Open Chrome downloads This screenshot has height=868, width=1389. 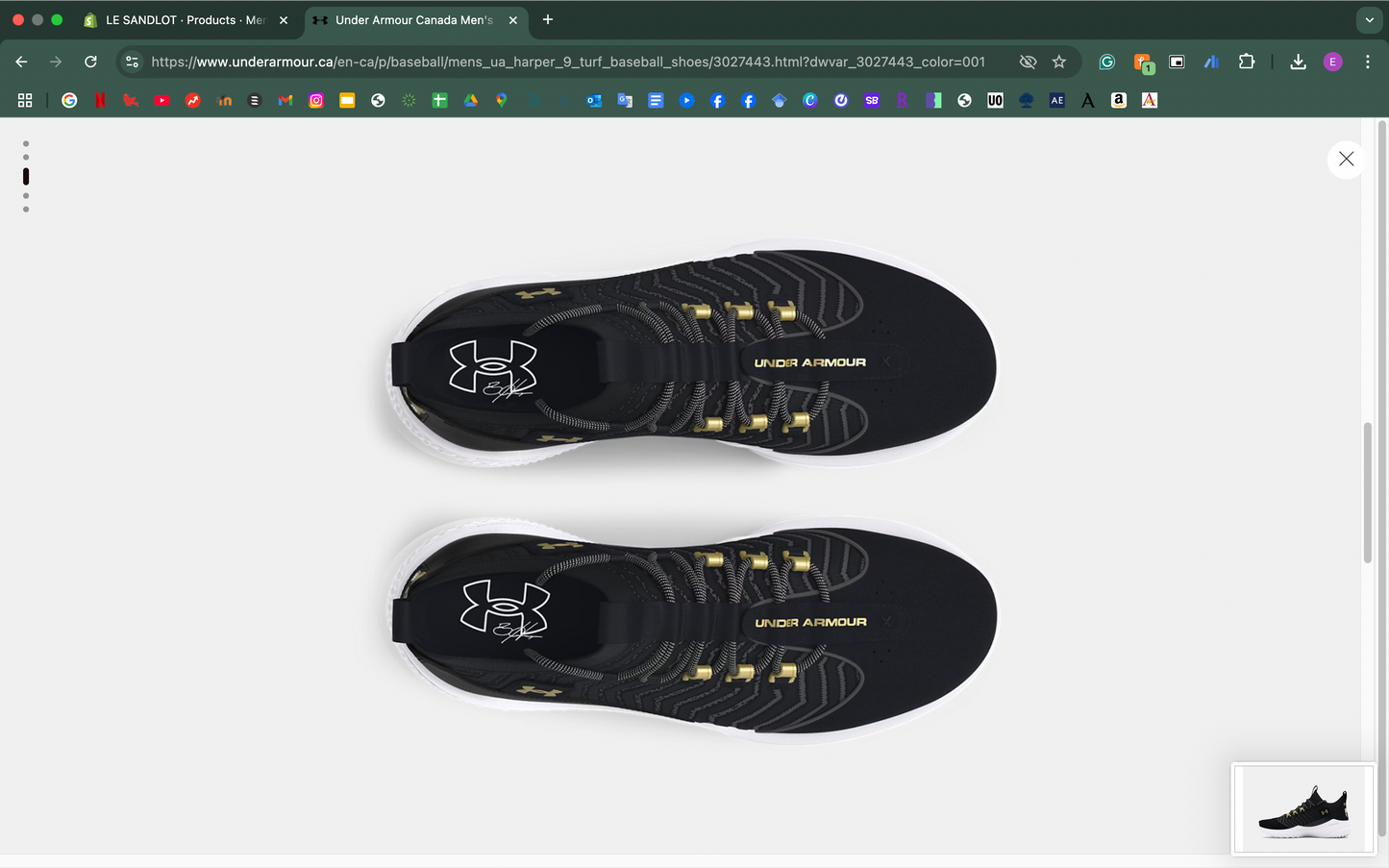point(1298,62)
